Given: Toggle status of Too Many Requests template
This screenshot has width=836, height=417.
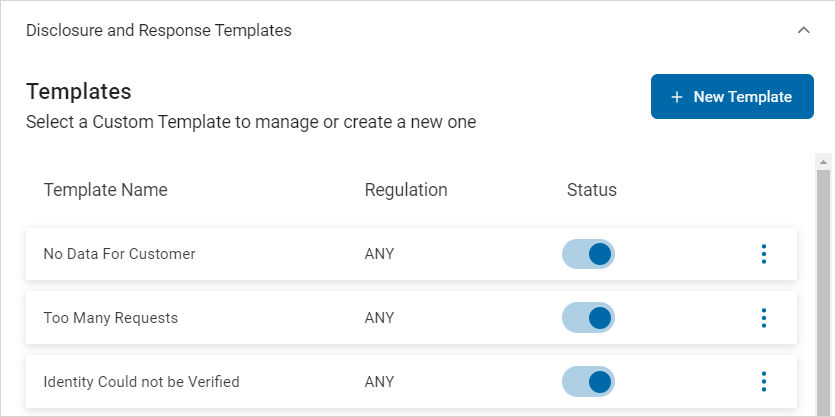Looking at the screenshot, I should [588, 318].
